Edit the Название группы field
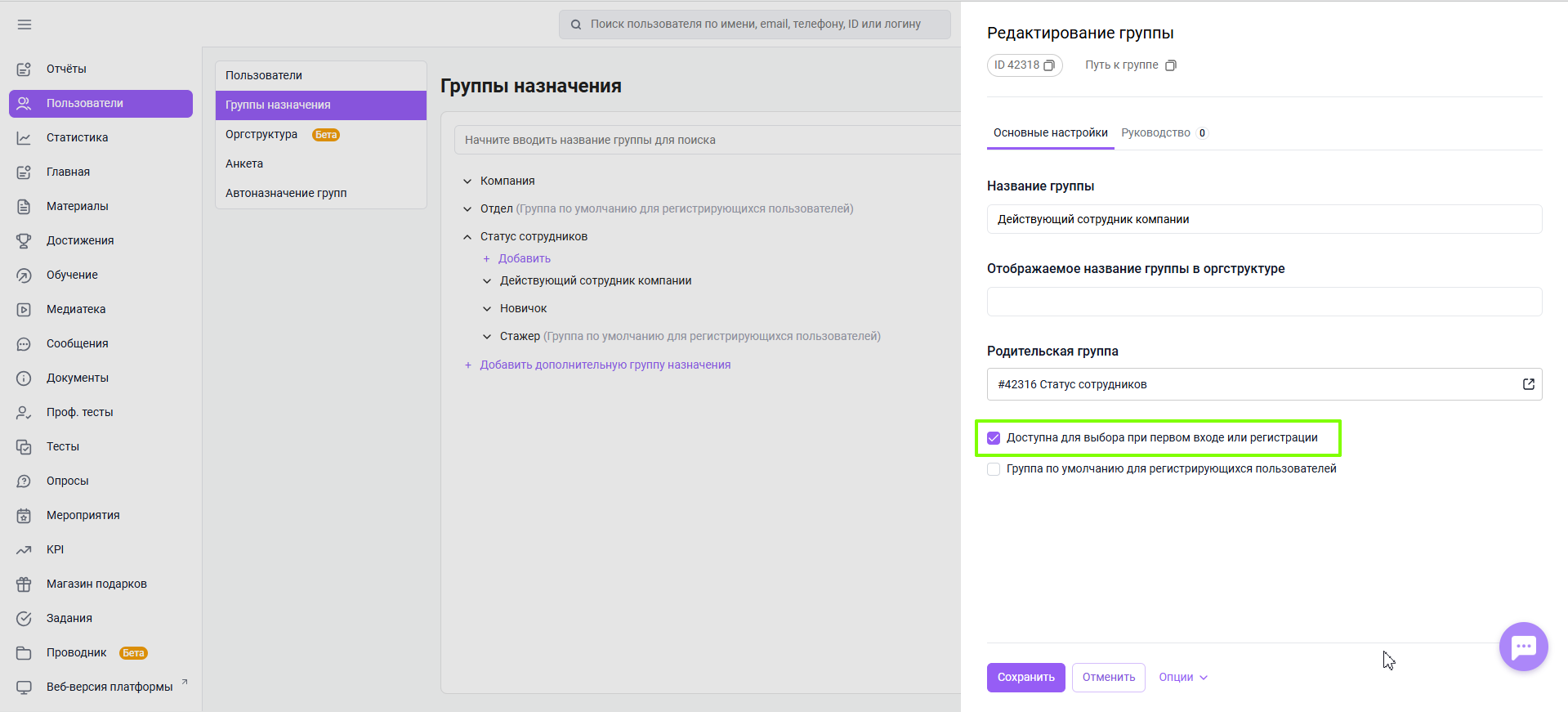The width and height of the screenshot is (1568, 712). pyautogui.click(x=1264, y=219)
